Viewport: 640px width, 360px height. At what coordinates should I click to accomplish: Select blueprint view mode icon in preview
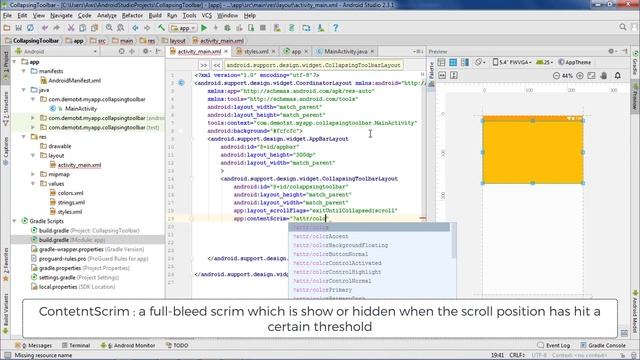(x=453, y=62)
